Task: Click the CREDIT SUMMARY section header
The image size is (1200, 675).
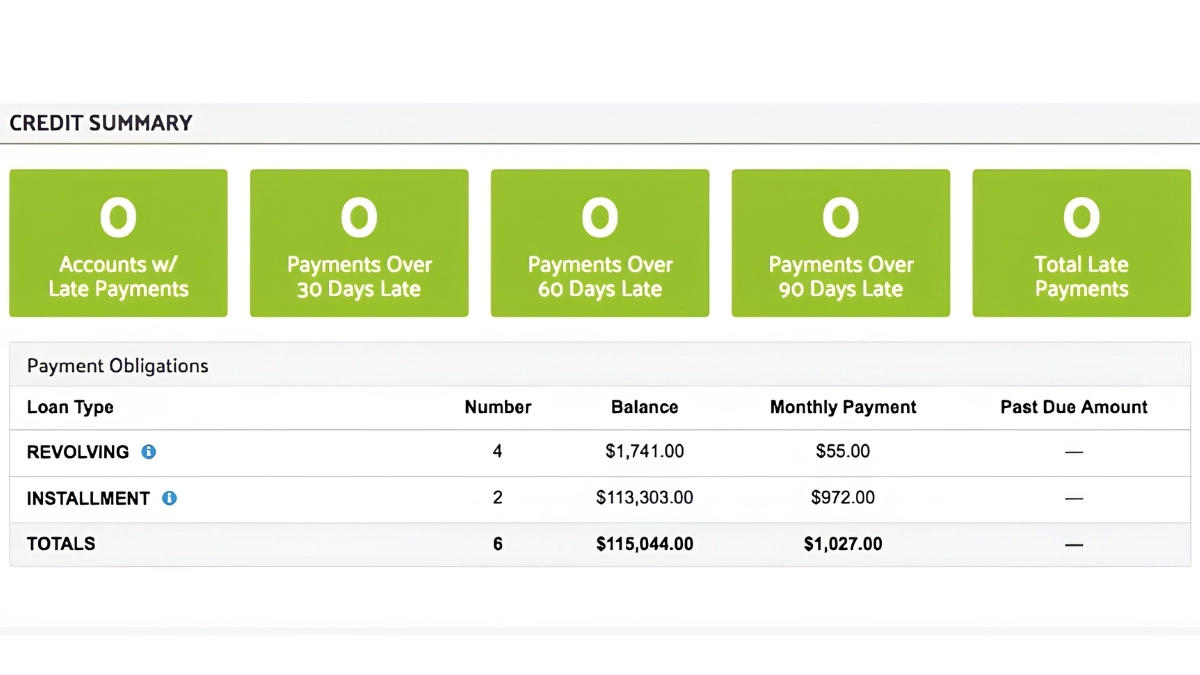Action: point(101,123)
